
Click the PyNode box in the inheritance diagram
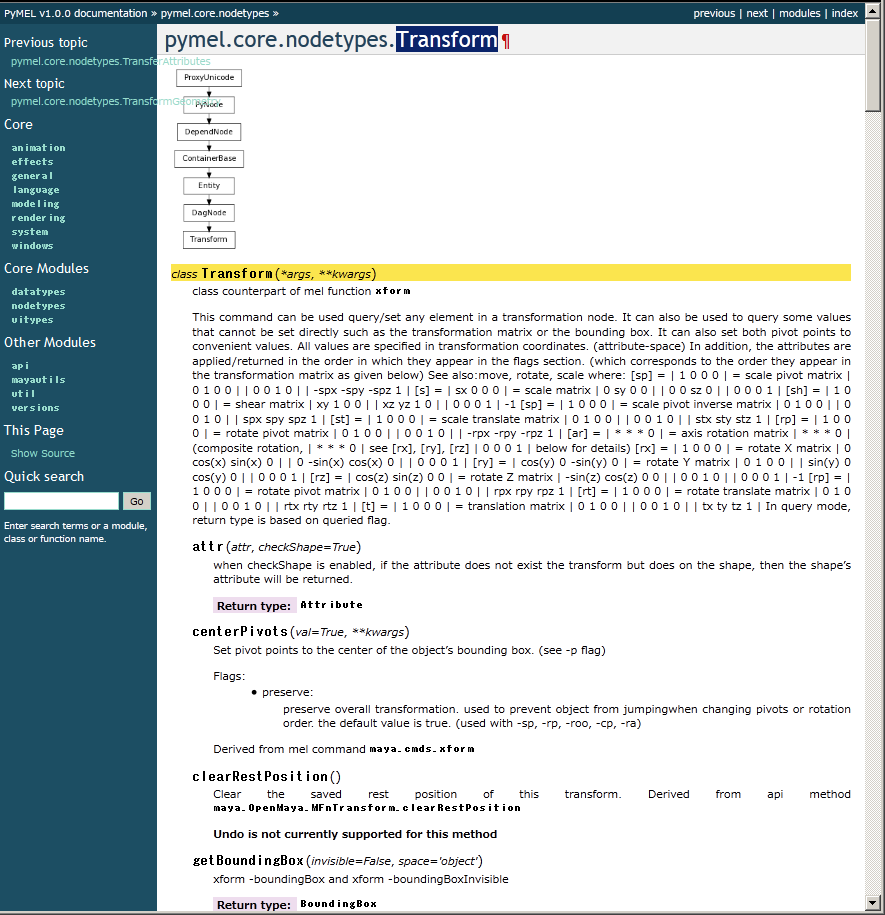tap(209, 104)
